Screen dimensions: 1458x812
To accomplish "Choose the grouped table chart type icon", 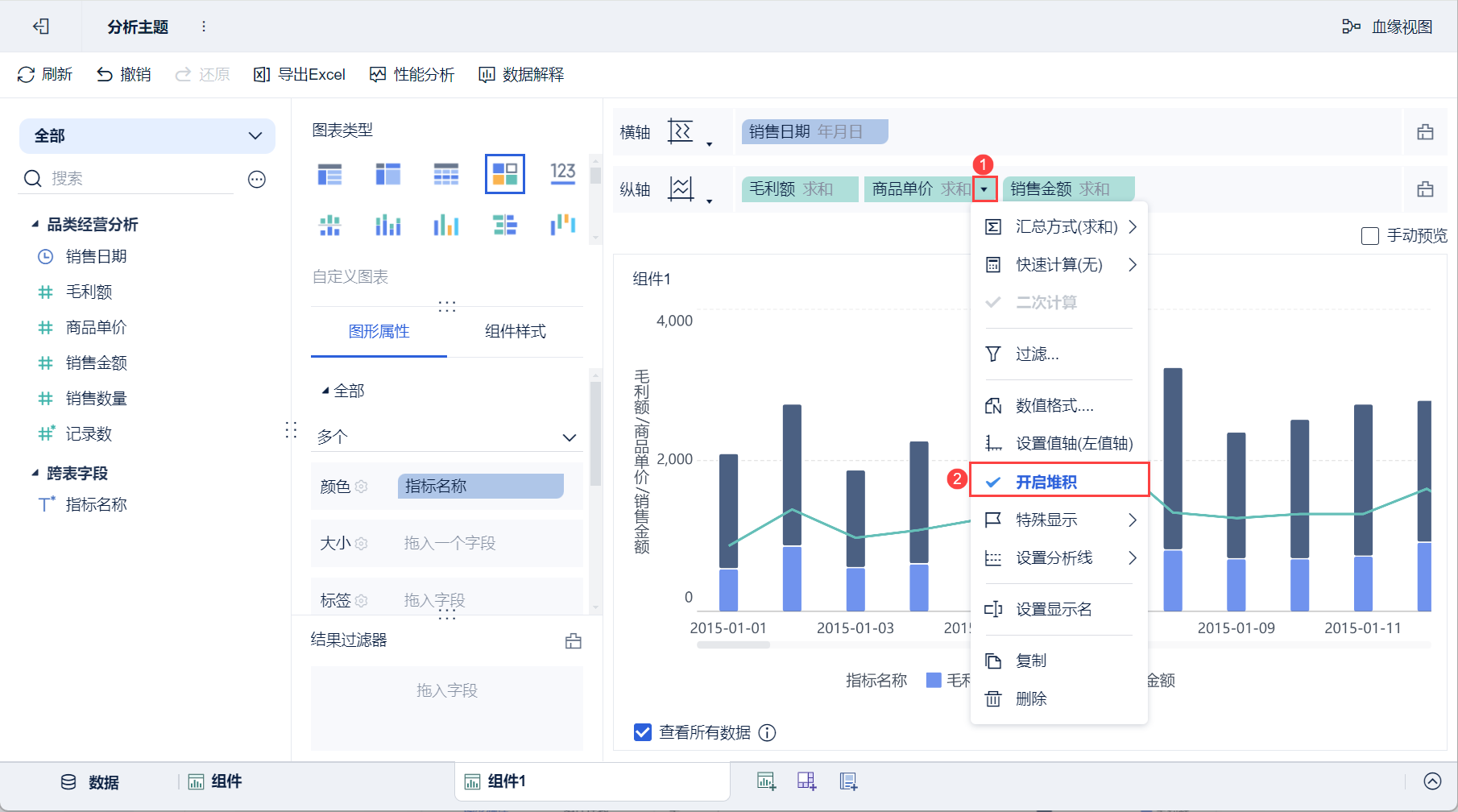I will pyautogui.click(x=329, y=173).
